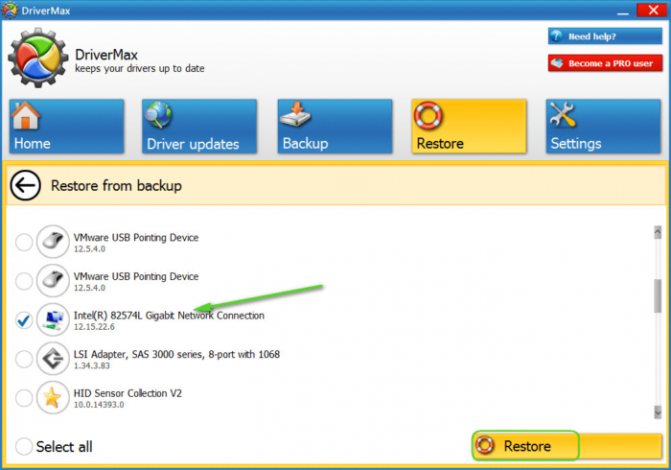Go back with the arrow icon

pyautogui.click(x=25, y=185)
